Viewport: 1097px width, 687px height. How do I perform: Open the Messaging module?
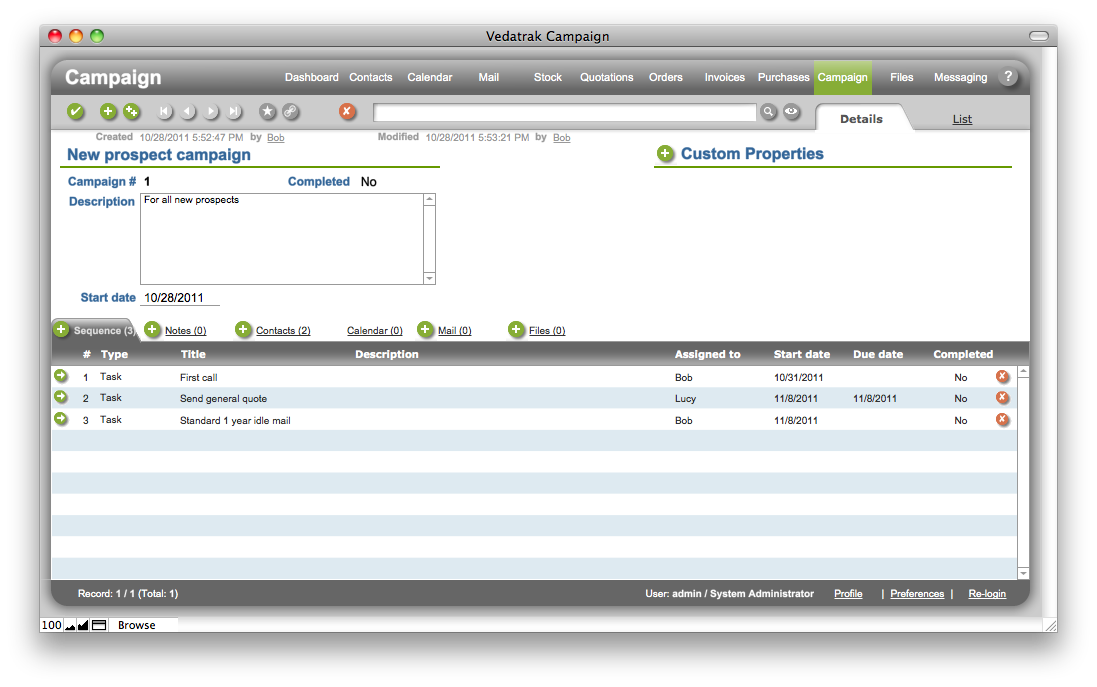[961, 77]
